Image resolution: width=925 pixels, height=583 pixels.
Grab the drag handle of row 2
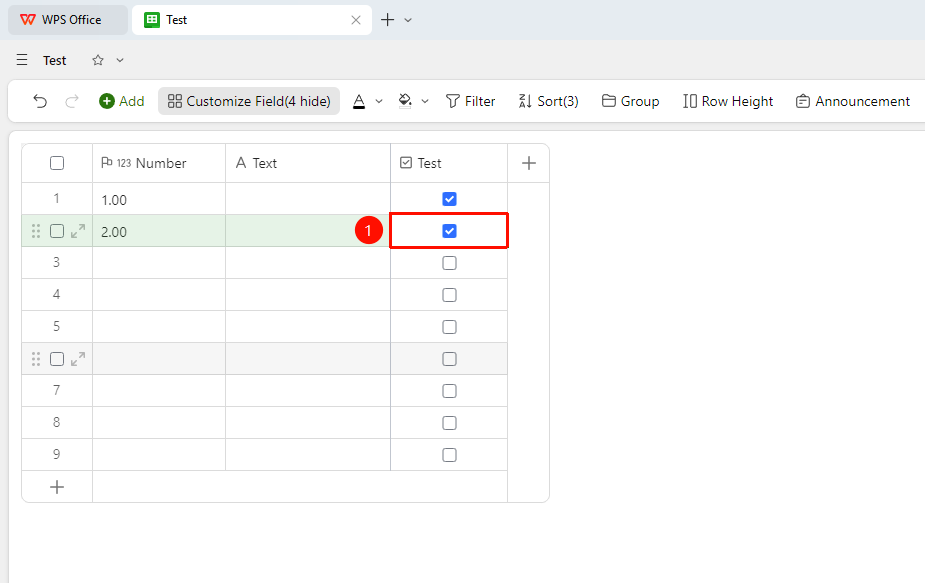pos(36,231)
